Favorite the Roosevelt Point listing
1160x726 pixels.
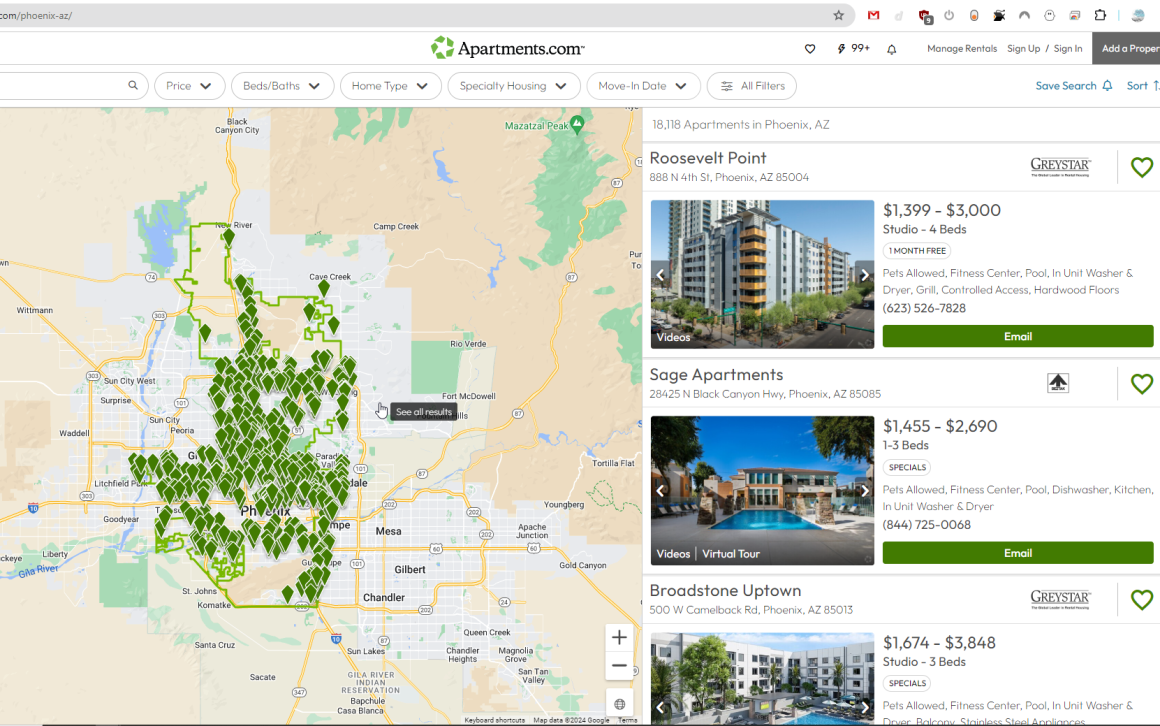[x=1141, y=168]
